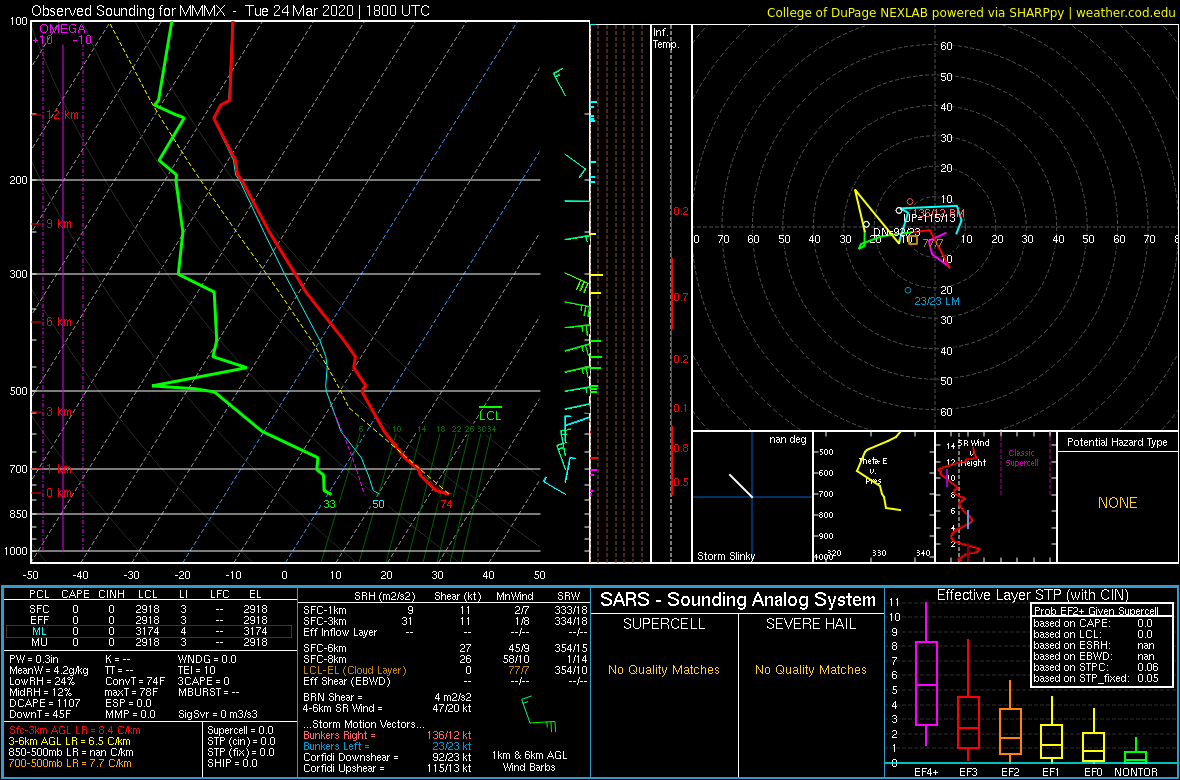Viewport: 1180px width, 780px height.
Task: Select the Bunkers Right storm motion
Action: pos(387,735)
